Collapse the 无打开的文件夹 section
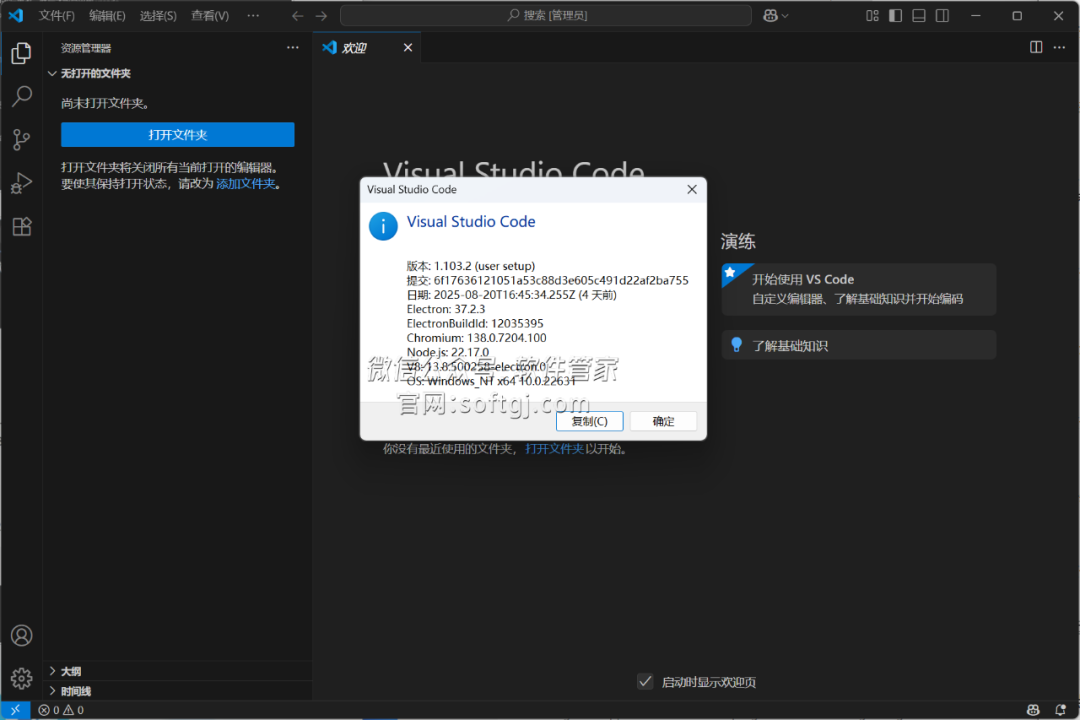Screen dimensions: 1080x720 95,74
